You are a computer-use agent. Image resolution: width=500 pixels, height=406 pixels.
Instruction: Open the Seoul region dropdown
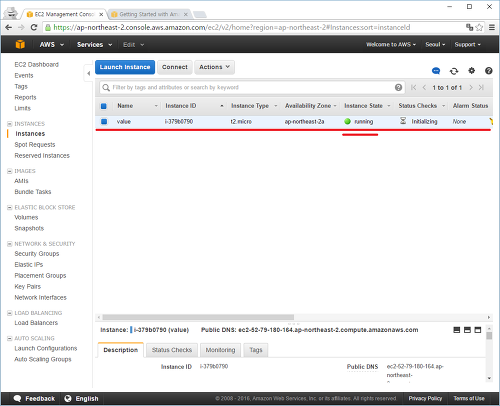point(435,44)
